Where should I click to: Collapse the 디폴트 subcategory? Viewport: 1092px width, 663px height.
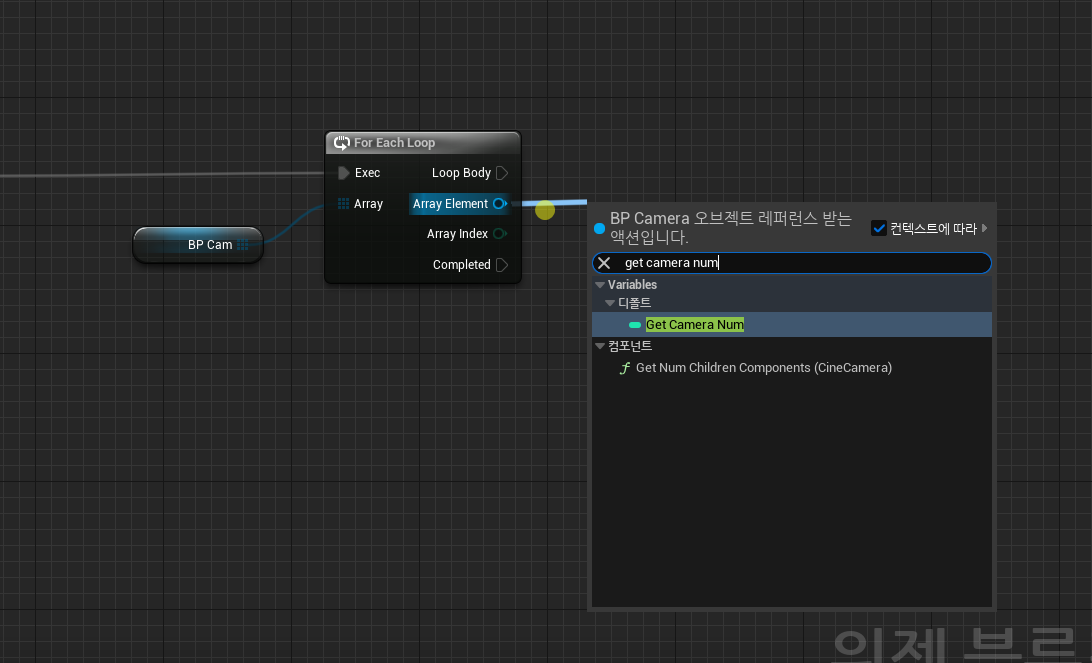click(610, 303)
